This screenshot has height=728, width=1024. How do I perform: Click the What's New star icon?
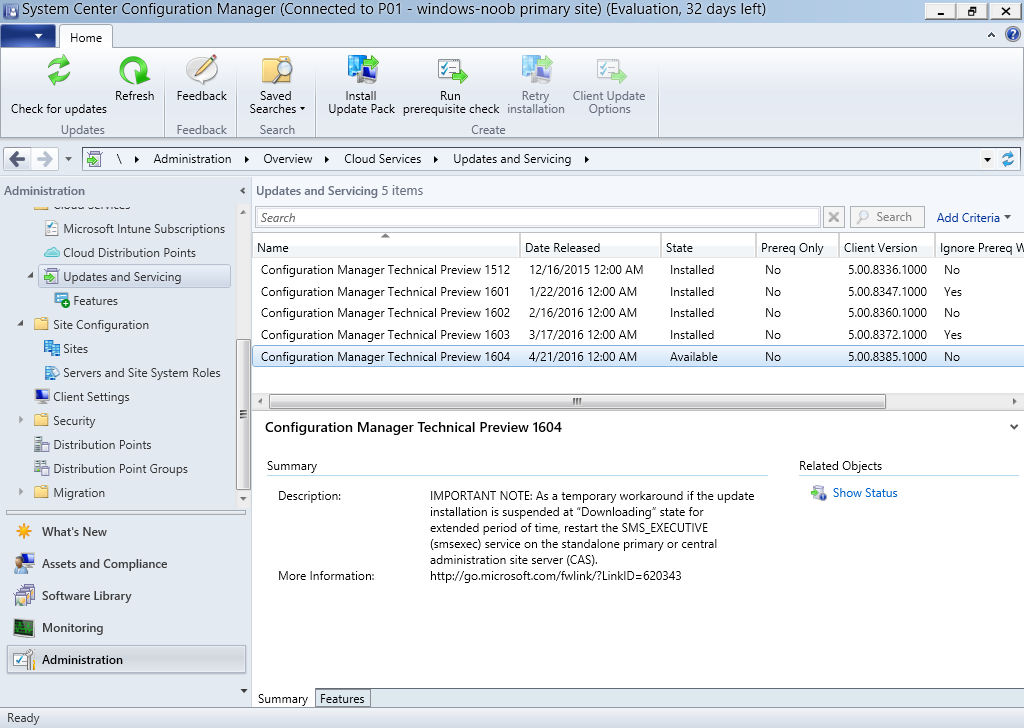tap(24, 531)
